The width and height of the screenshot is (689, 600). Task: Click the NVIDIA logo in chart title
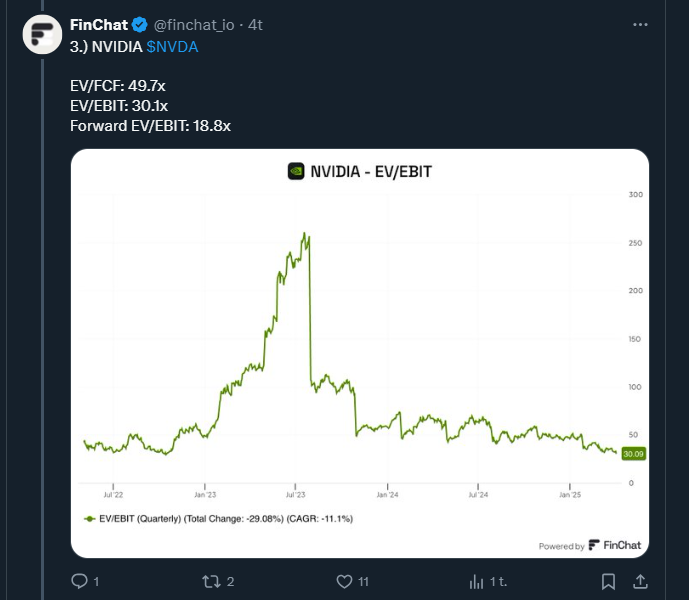click(296, 171)
